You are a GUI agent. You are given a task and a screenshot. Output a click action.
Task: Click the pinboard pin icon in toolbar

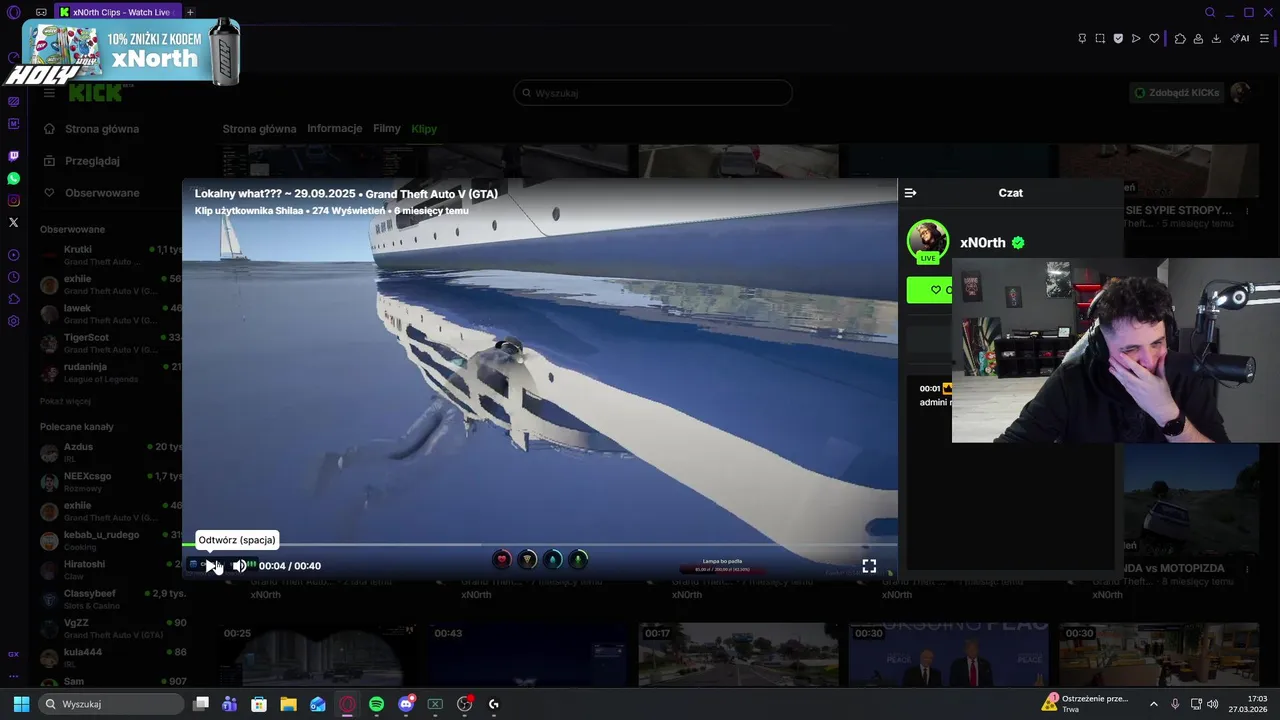tap(1082, 38)
